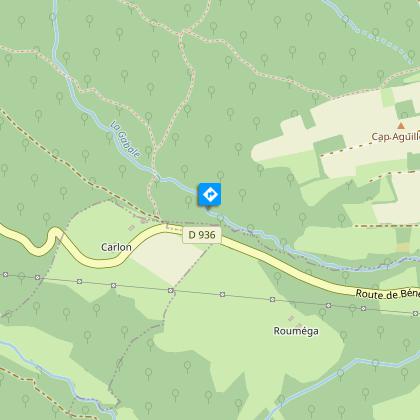Click the power pylon on the dashed boundary line

[171, 291]
